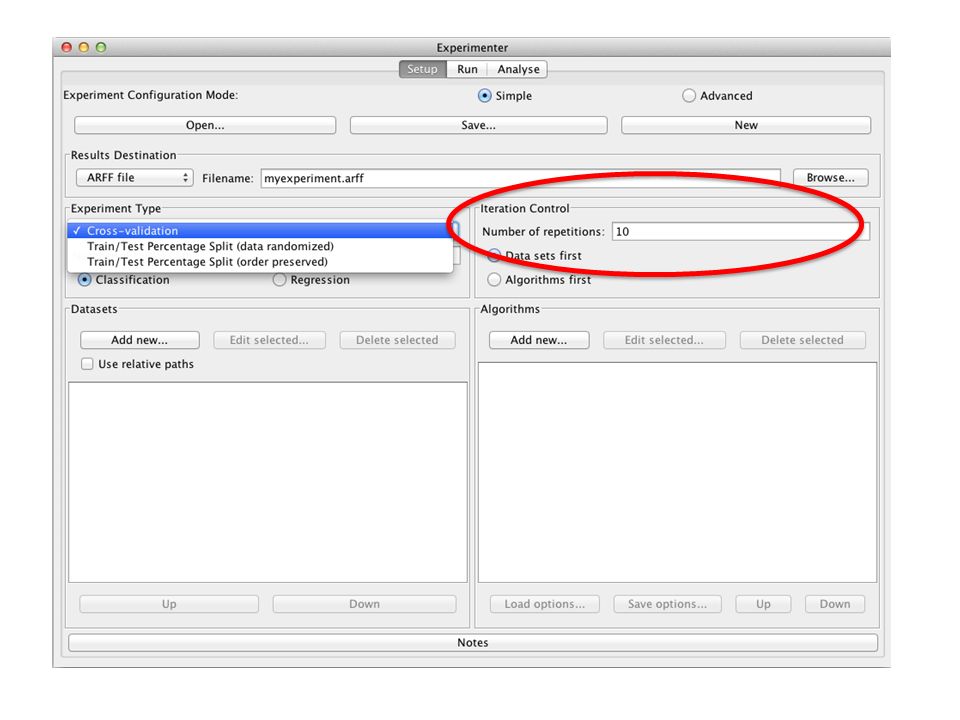Image resolution: width=960 pixels, height=720 pixels.
Task: Select Algorithms first option
Action: coord(494,280)
